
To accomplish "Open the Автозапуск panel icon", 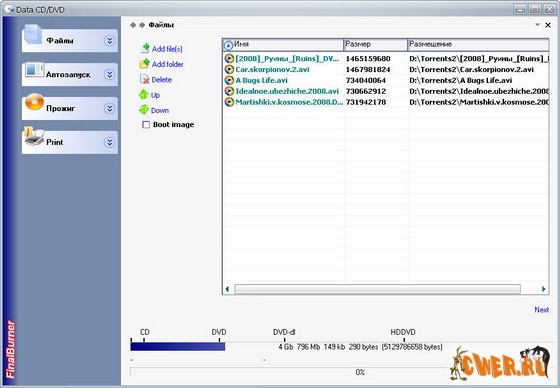I will click(x=34, y=70).
